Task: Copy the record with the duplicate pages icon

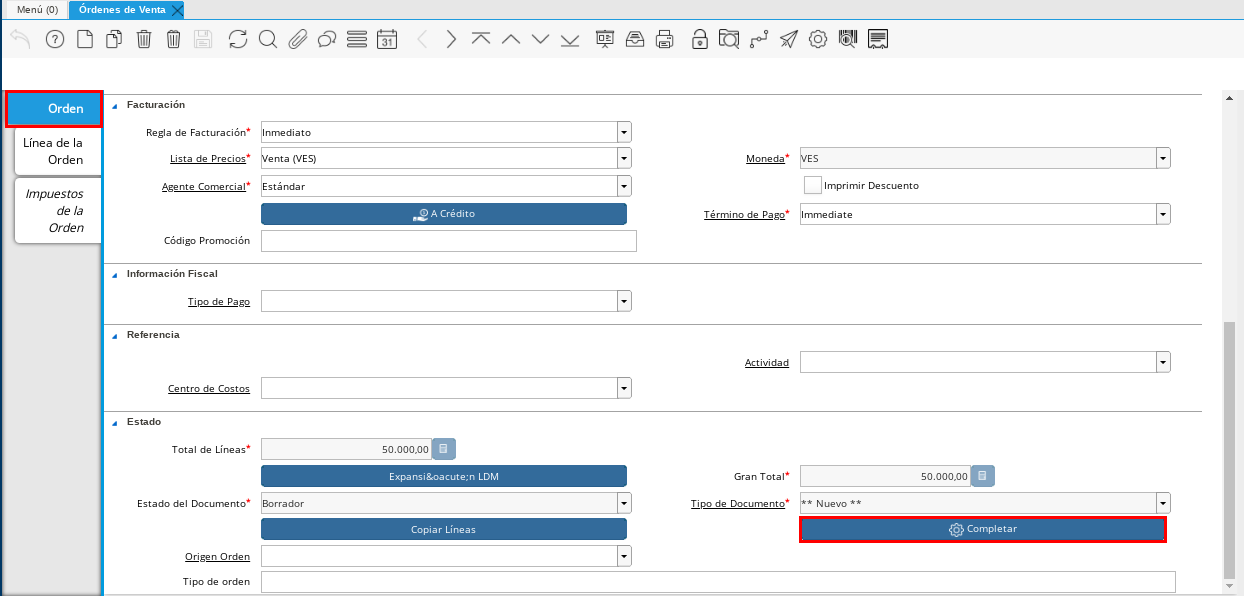Action: click(114, 39)
